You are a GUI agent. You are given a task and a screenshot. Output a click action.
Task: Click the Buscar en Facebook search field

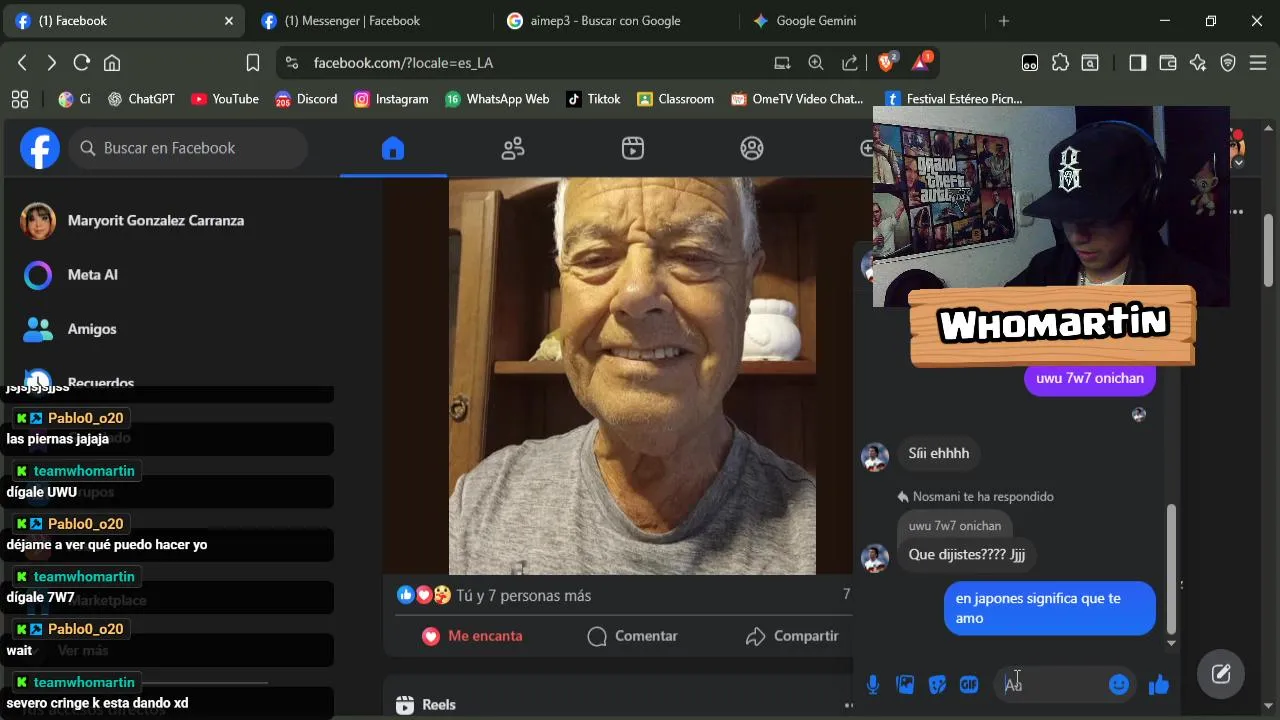coord(188,148)
